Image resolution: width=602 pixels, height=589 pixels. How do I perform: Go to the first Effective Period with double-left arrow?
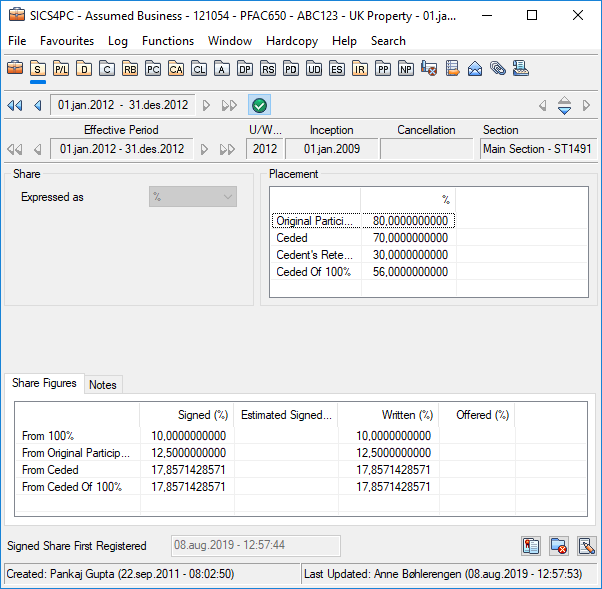coord(14,149)
